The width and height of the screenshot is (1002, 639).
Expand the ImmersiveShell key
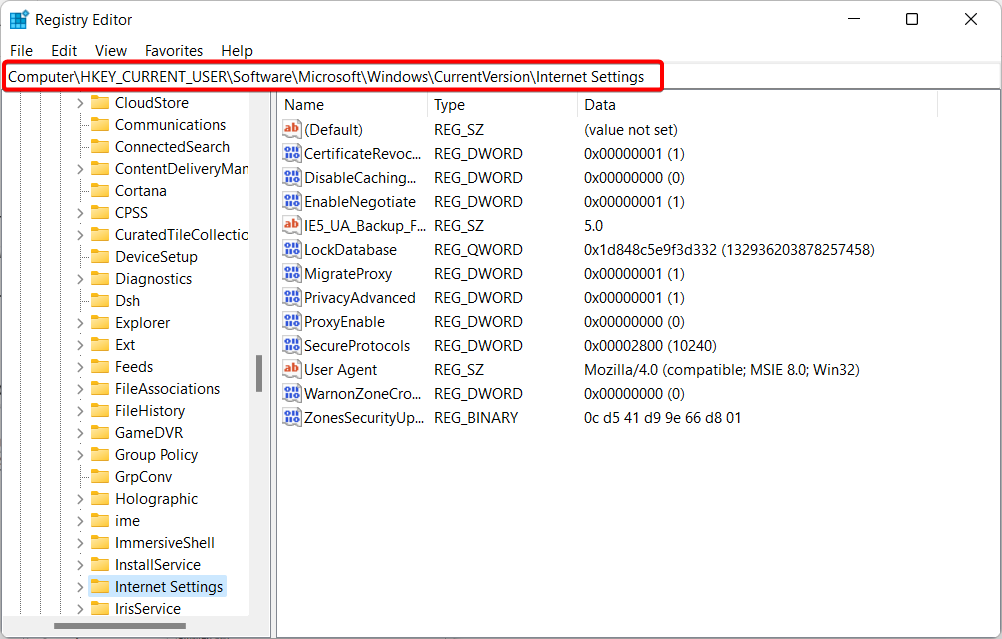[x=80, y=543]
